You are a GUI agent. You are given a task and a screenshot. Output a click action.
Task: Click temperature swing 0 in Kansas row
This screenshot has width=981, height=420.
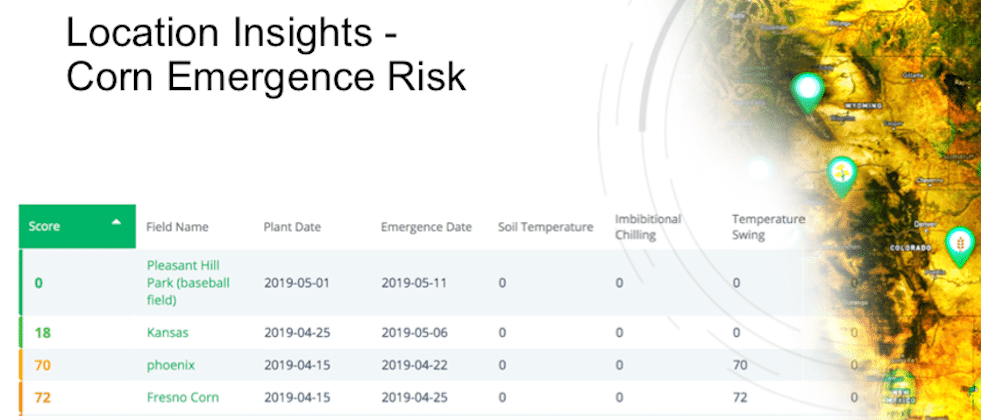point(736,332)
